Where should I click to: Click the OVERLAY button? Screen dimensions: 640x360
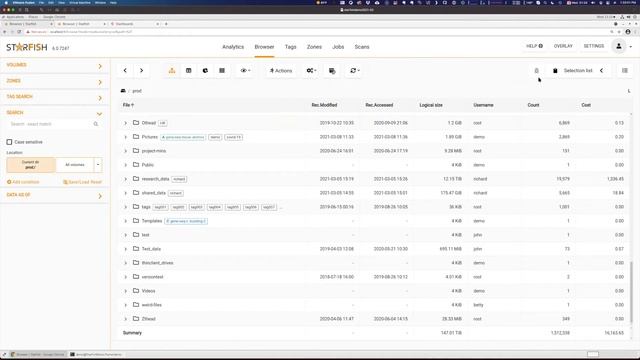point(563,46)
